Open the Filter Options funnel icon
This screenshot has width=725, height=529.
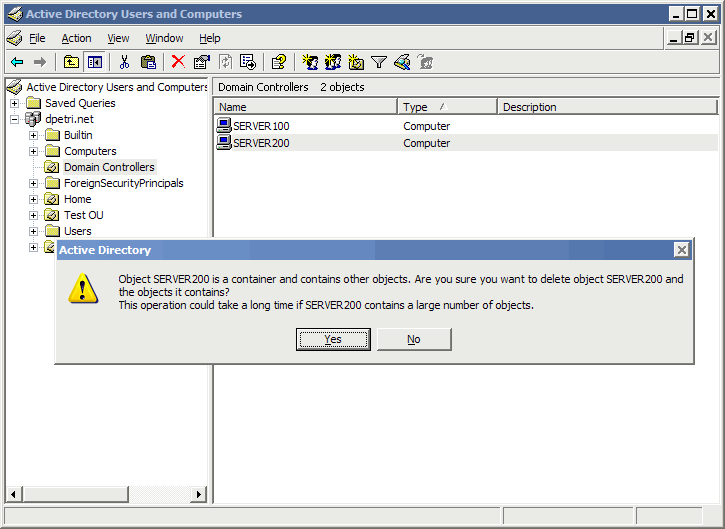(379, 62)
